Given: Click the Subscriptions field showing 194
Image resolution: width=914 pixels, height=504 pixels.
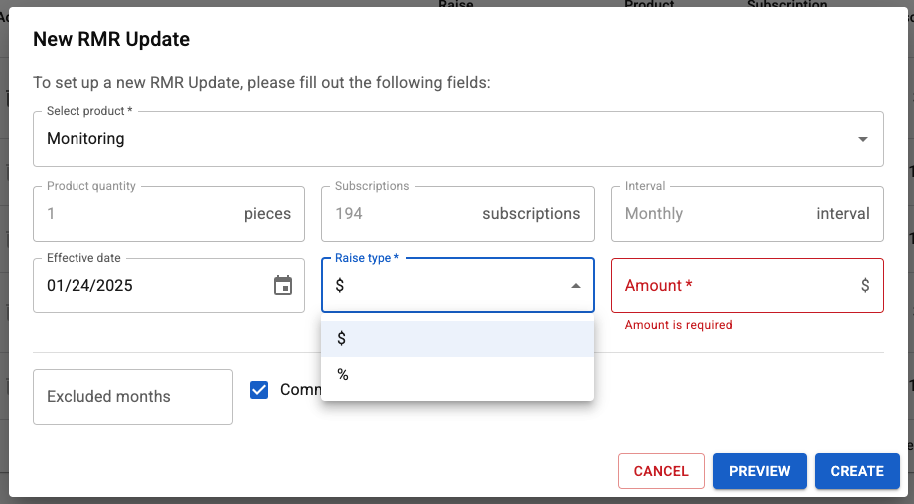Looking at the screenshot, I should [x=400, y=214].
